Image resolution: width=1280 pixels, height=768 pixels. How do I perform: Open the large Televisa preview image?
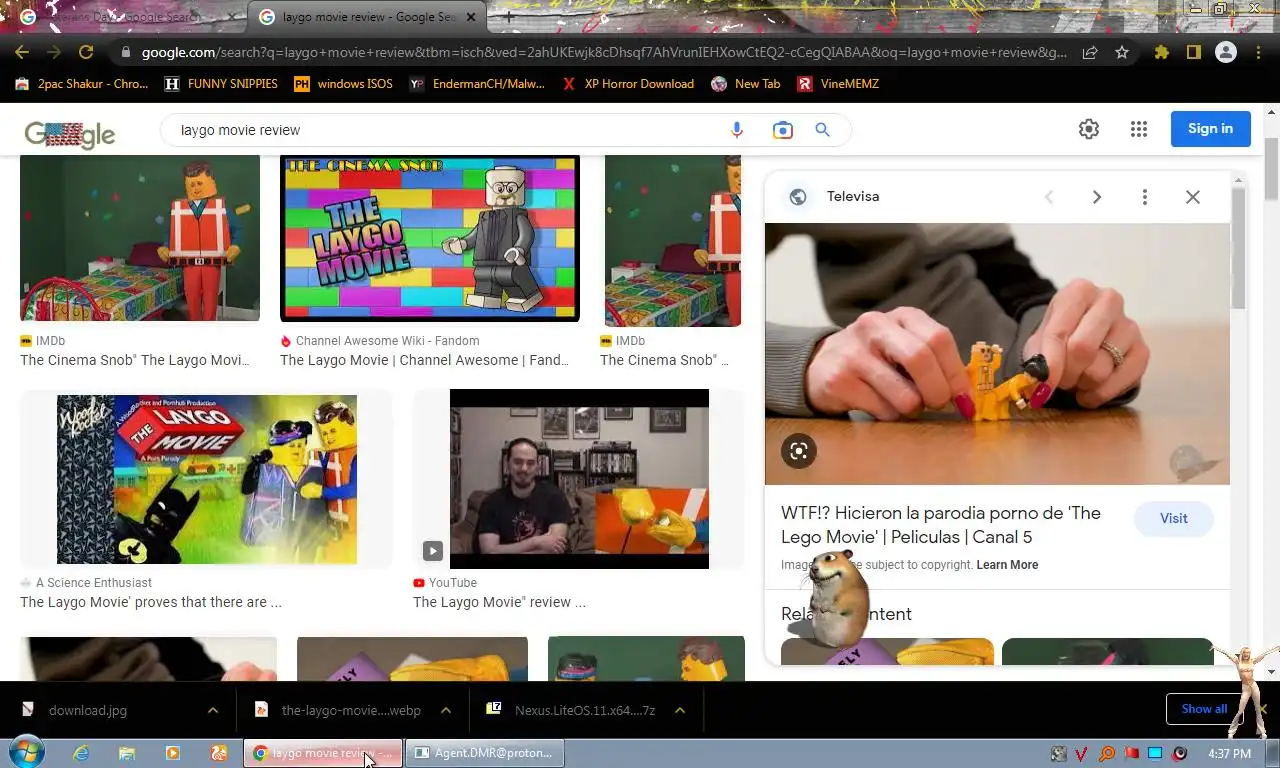click(x=997, y=354)
